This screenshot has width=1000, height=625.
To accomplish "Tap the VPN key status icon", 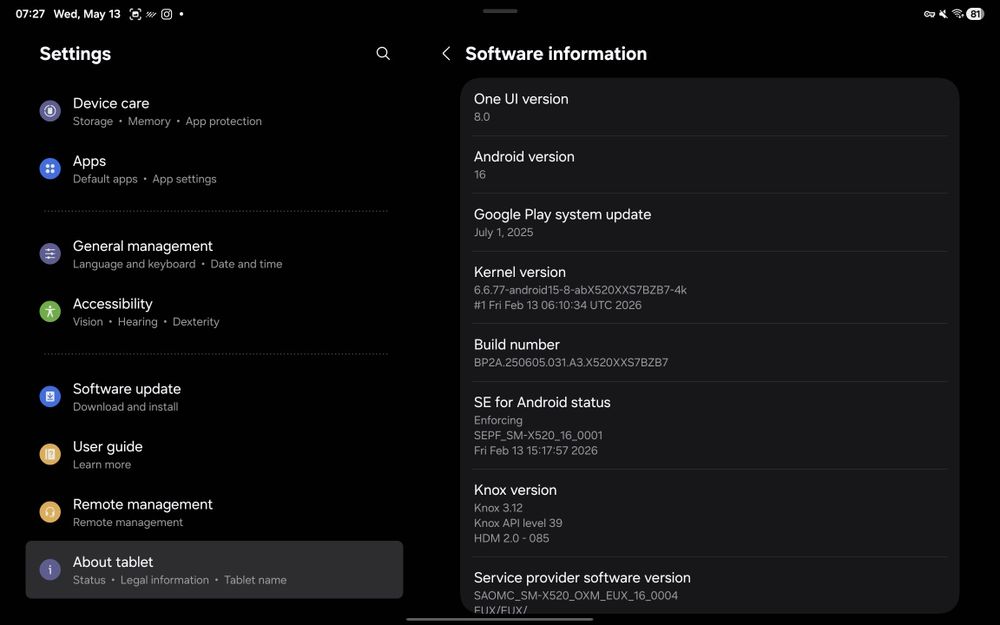I will [929, 14].
